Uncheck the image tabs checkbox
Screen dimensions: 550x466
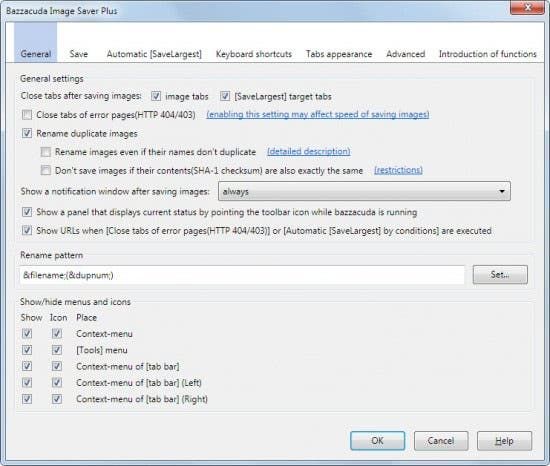pyautogui.click(x=156, y=96)
